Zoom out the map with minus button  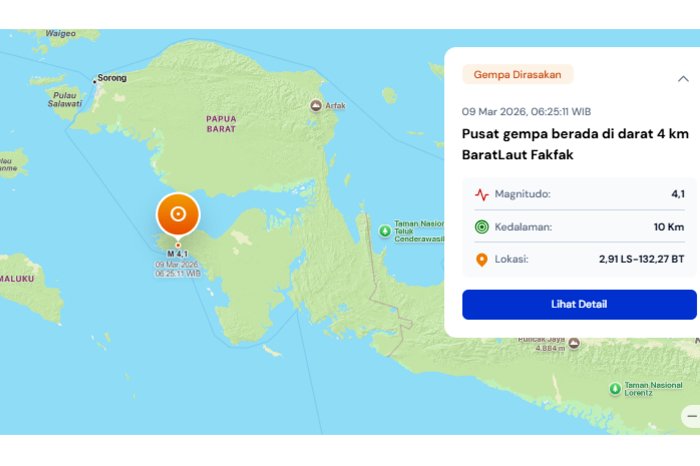691,415
